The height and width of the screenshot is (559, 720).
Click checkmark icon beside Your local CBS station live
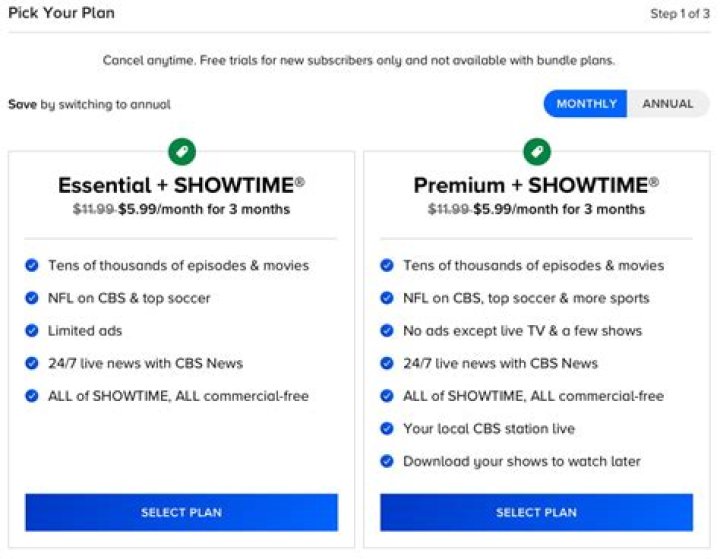coord(387,429)
